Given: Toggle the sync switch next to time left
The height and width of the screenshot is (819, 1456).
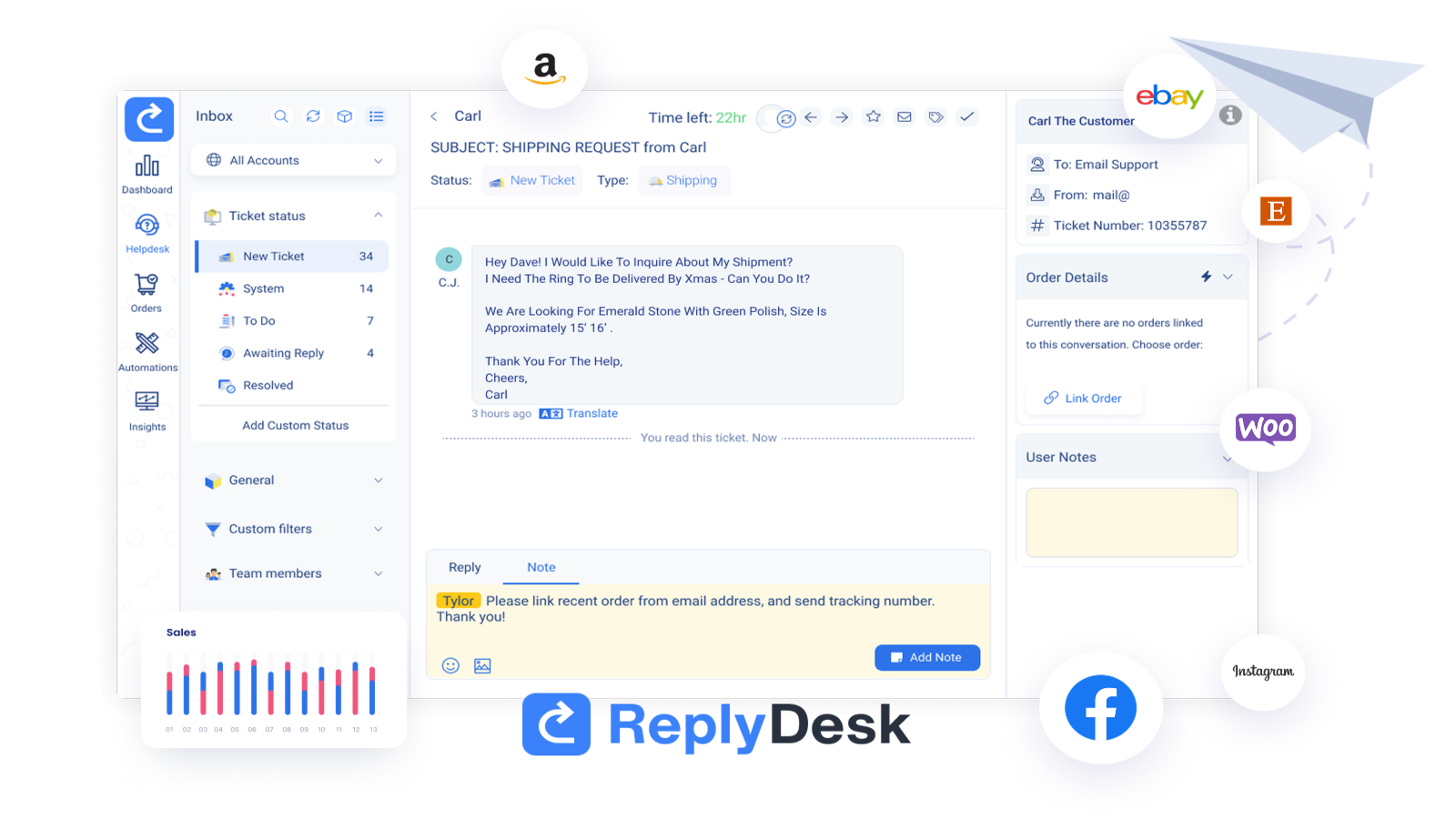Looking at the screenshot, I should 777,118.
